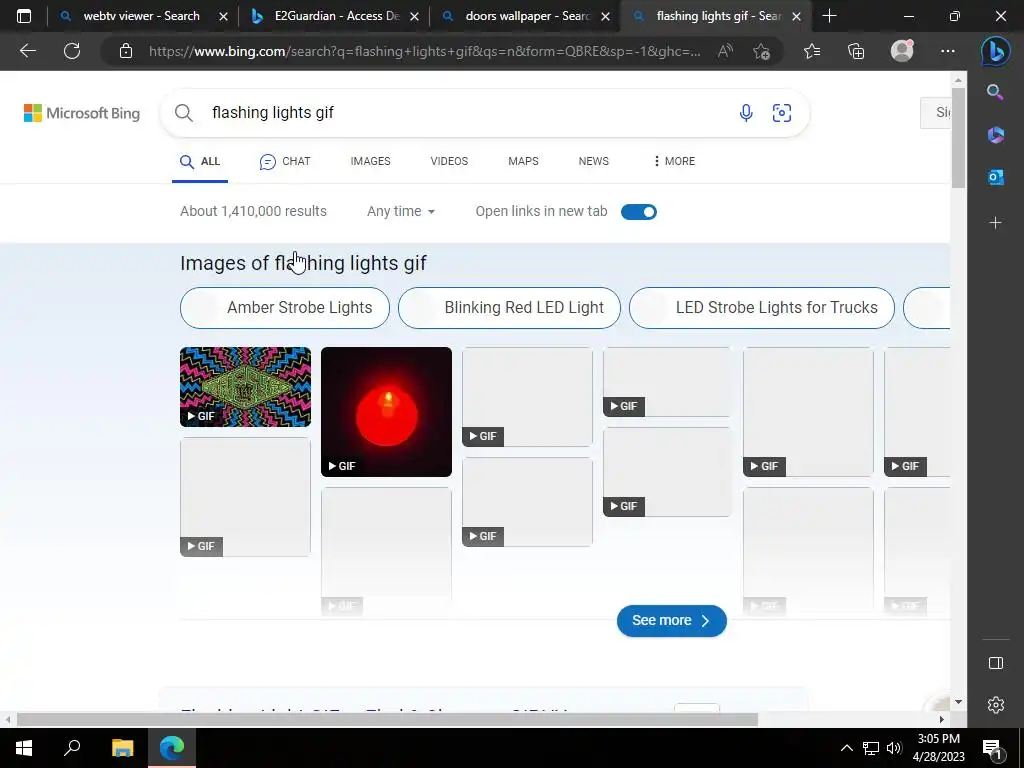Click the scrollbar down arrow
Screen dimensions: 1024x768
[x=957, y=702]
